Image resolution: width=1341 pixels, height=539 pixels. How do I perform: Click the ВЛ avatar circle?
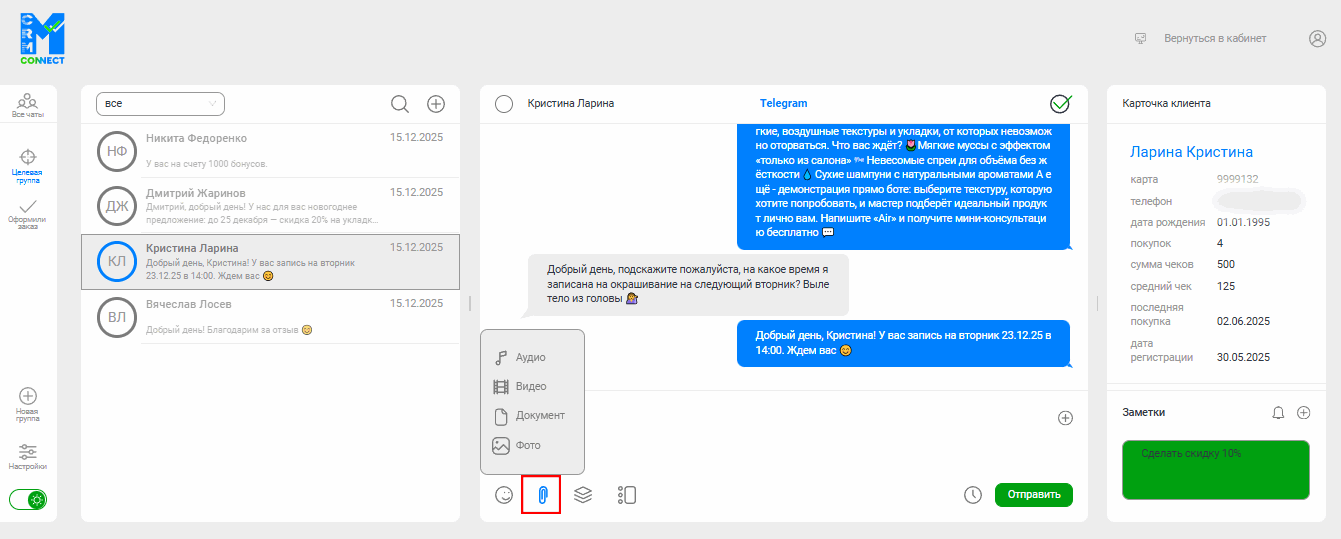[116, 317]
